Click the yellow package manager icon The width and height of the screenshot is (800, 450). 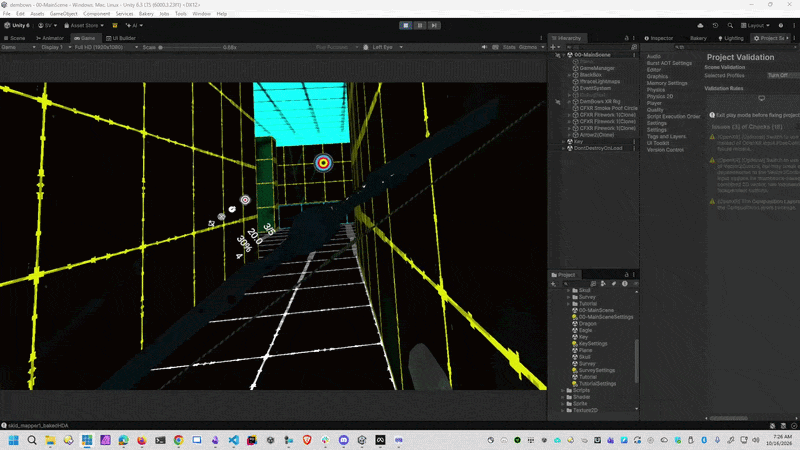click(115, 26)
